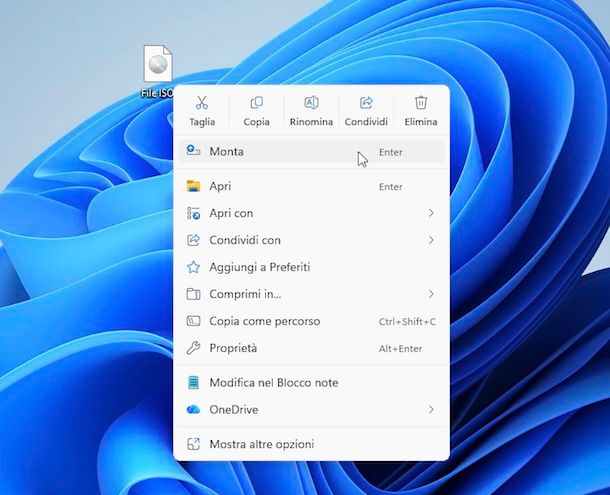Click the Apri con icon
This screenshot has width=610, height=495.
point(193,213)
